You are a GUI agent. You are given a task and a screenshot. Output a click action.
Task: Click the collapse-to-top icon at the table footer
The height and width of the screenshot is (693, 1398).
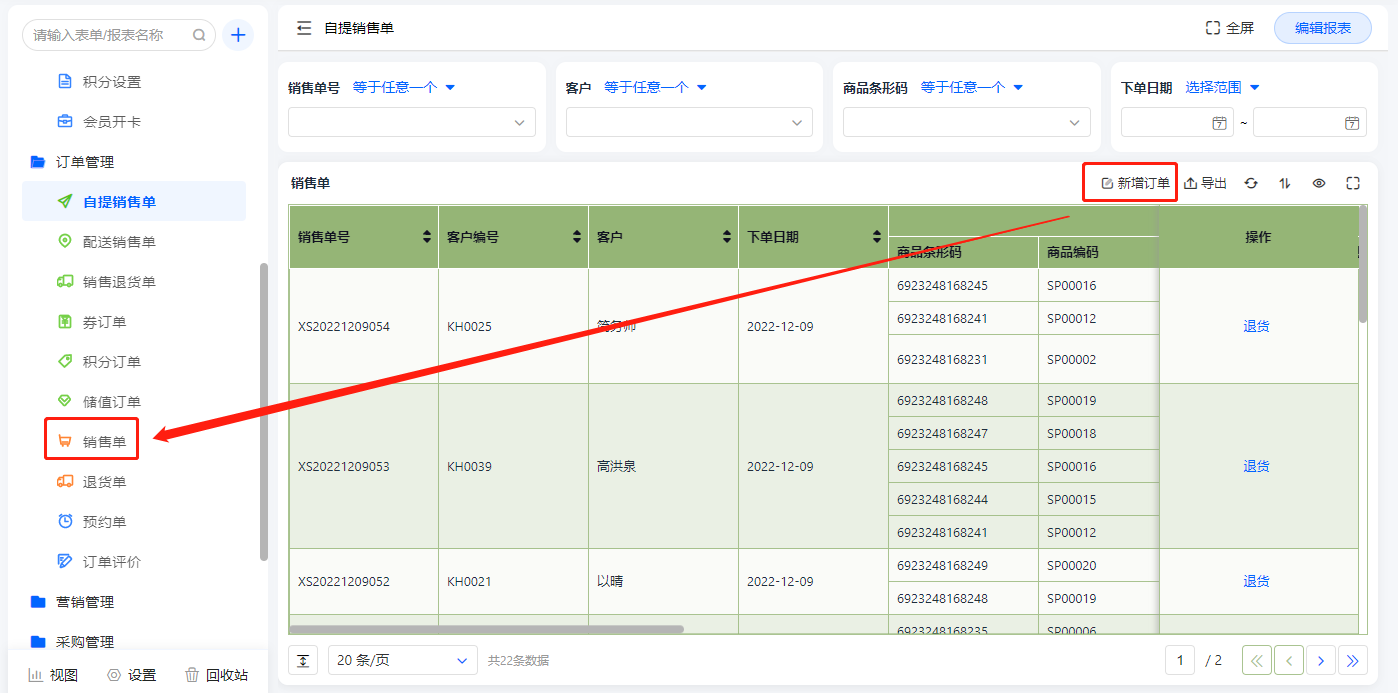tap(303, 660)
